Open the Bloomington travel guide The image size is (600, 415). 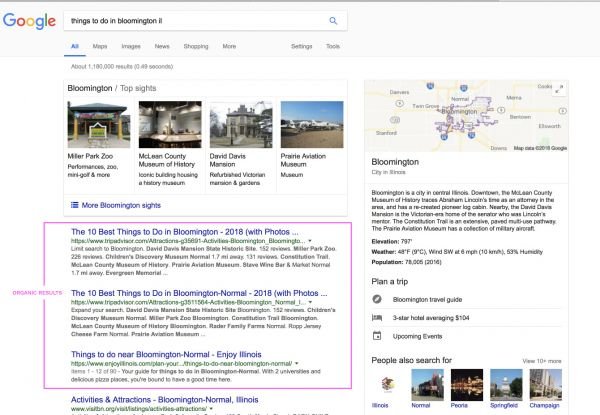tap(427, 299)
